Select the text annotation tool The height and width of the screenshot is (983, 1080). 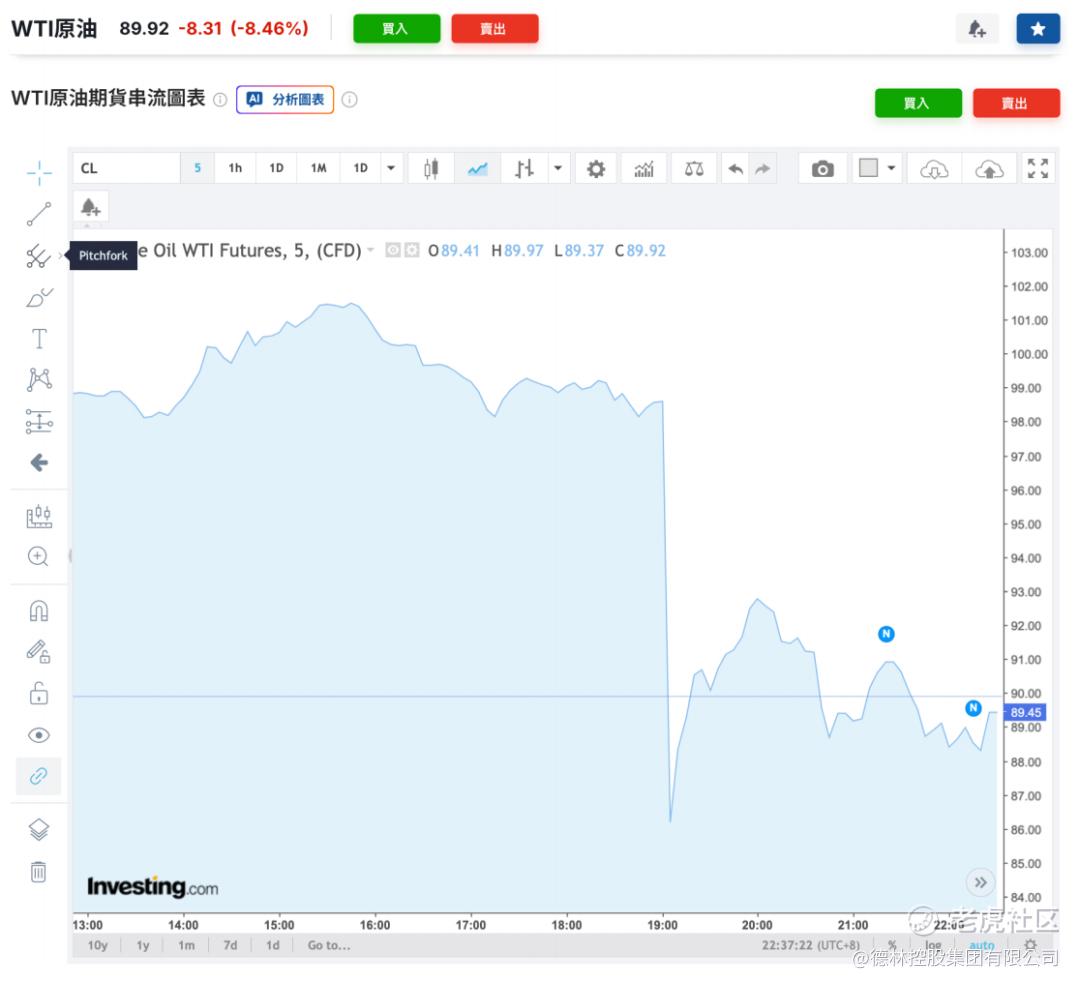39,338
